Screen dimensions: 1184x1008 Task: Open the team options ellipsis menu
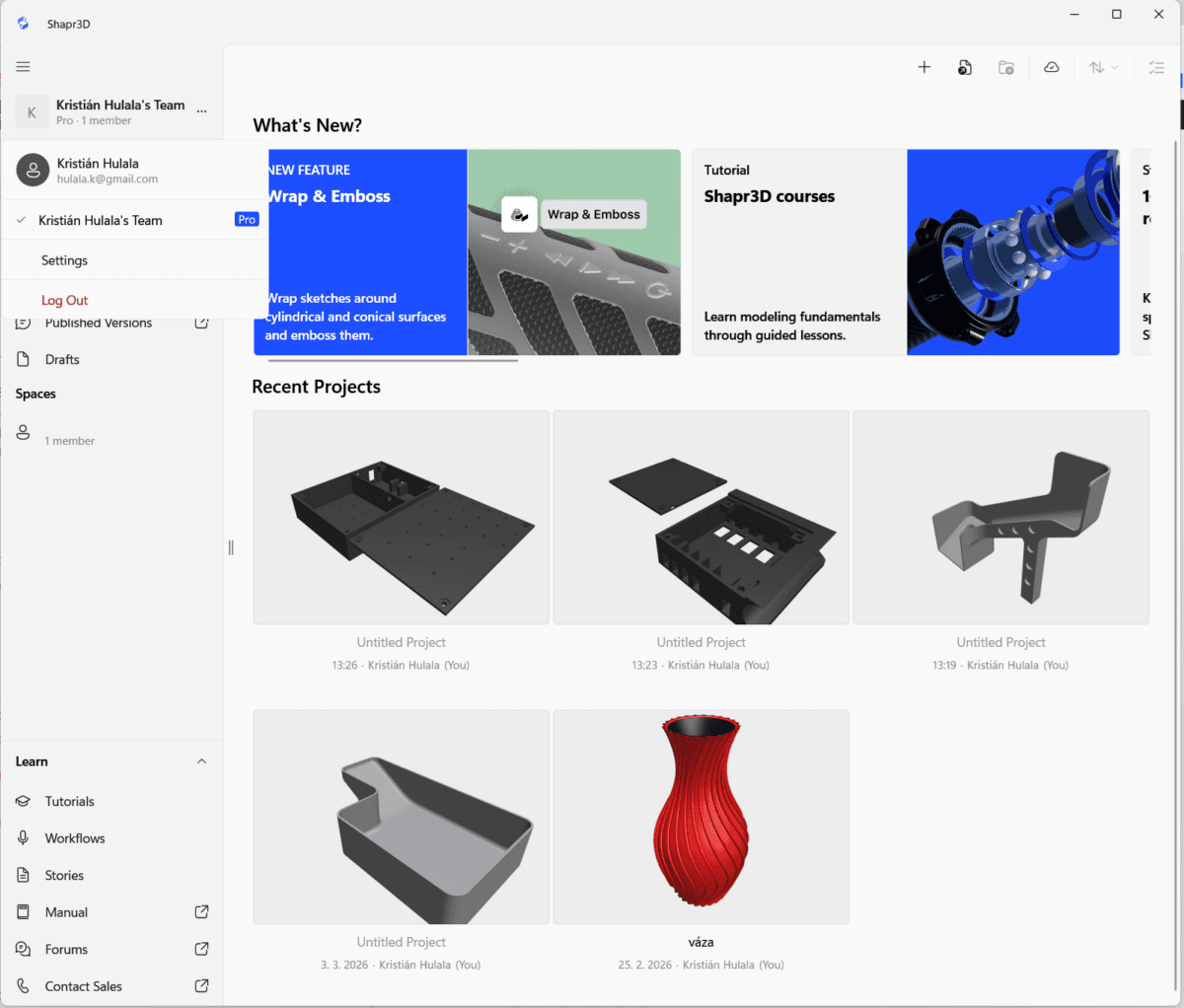pyautogui.click(x=202, y=111)
